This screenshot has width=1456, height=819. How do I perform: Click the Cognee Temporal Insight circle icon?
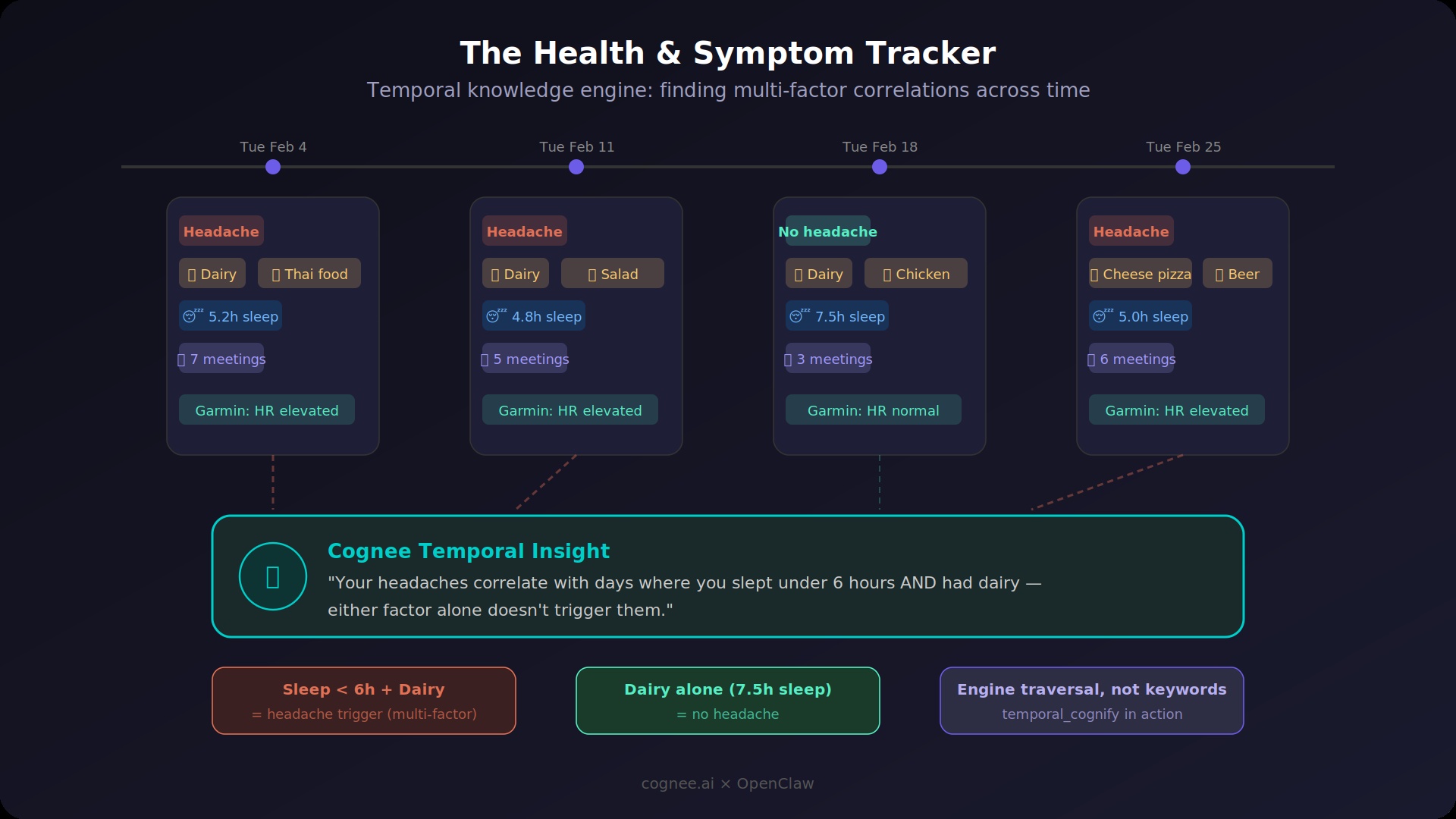tap(273, 576)
